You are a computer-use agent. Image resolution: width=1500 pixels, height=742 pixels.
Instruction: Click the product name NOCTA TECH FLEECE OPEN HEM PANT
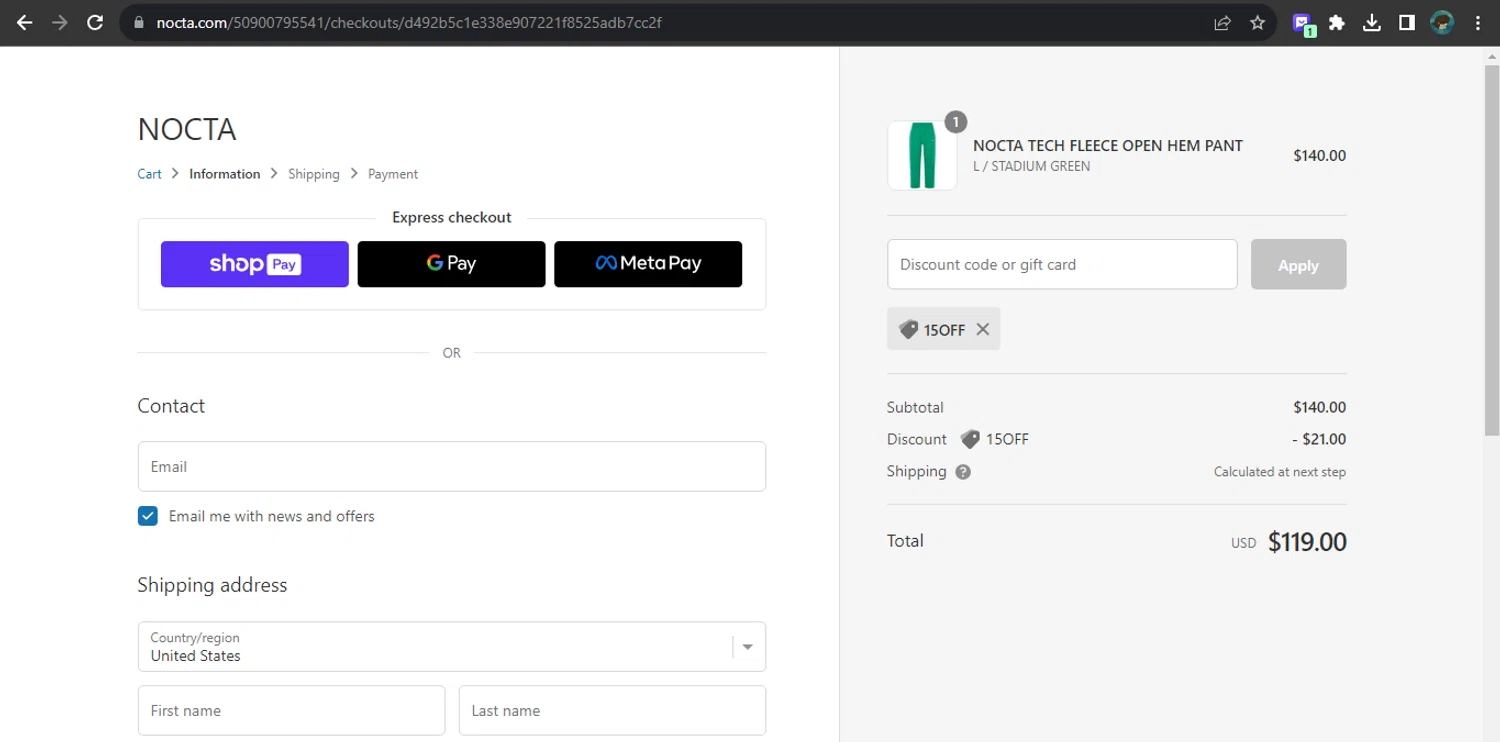point(1108,146)
